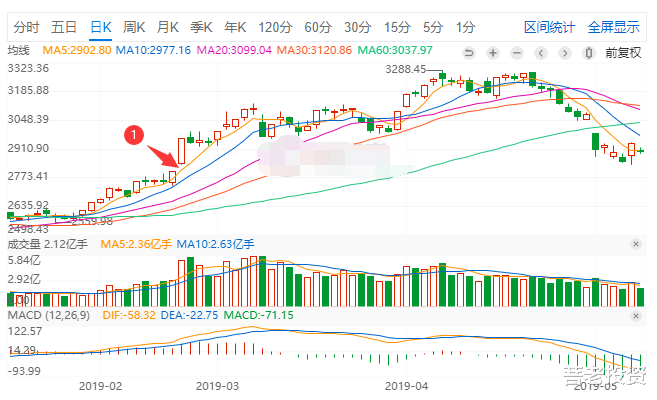Close the volume (成交量) panel

point(636,244)
